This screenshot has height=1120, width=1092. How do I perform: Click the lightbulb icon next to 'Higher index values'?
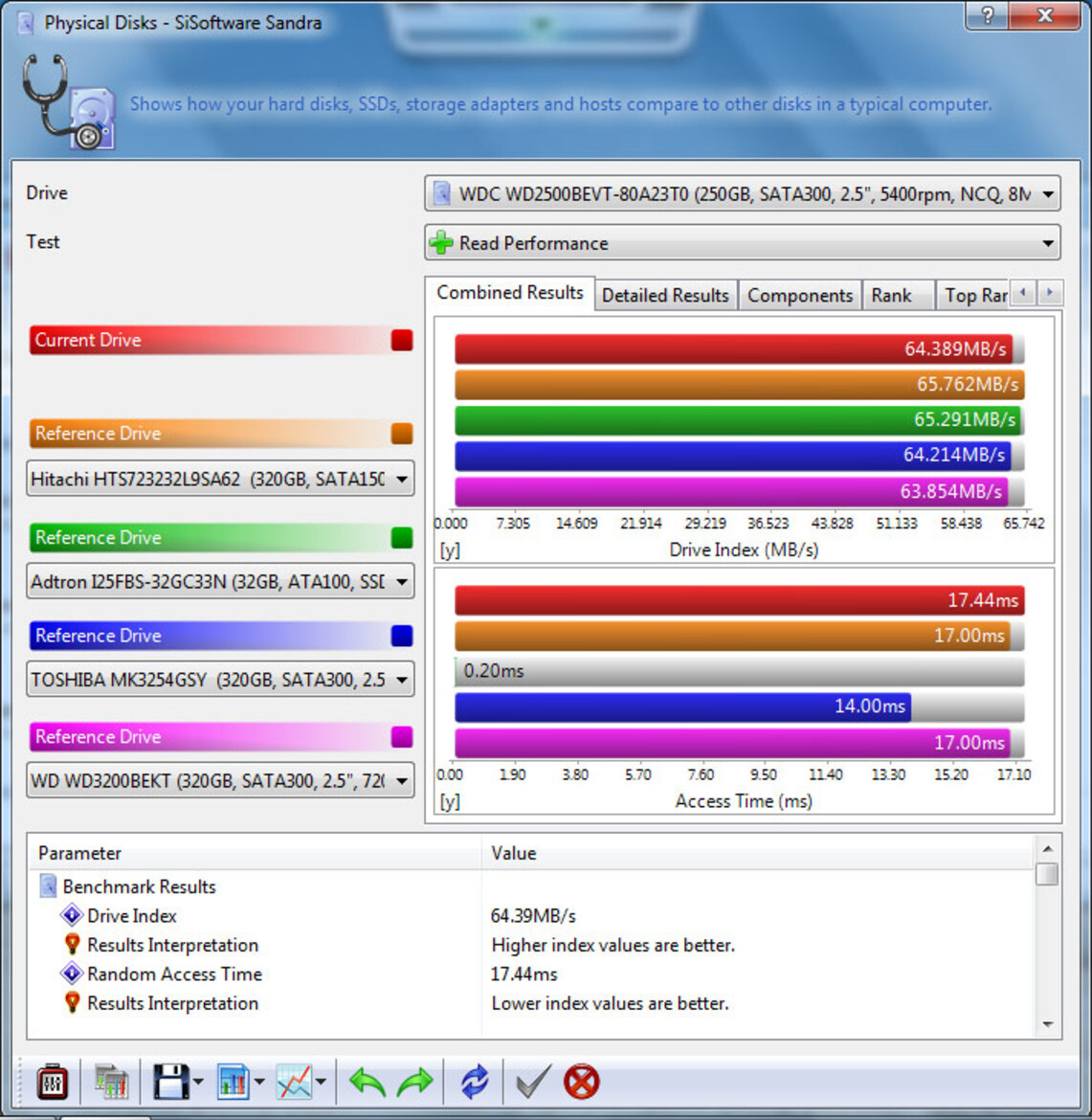click(x=72, y=944)
